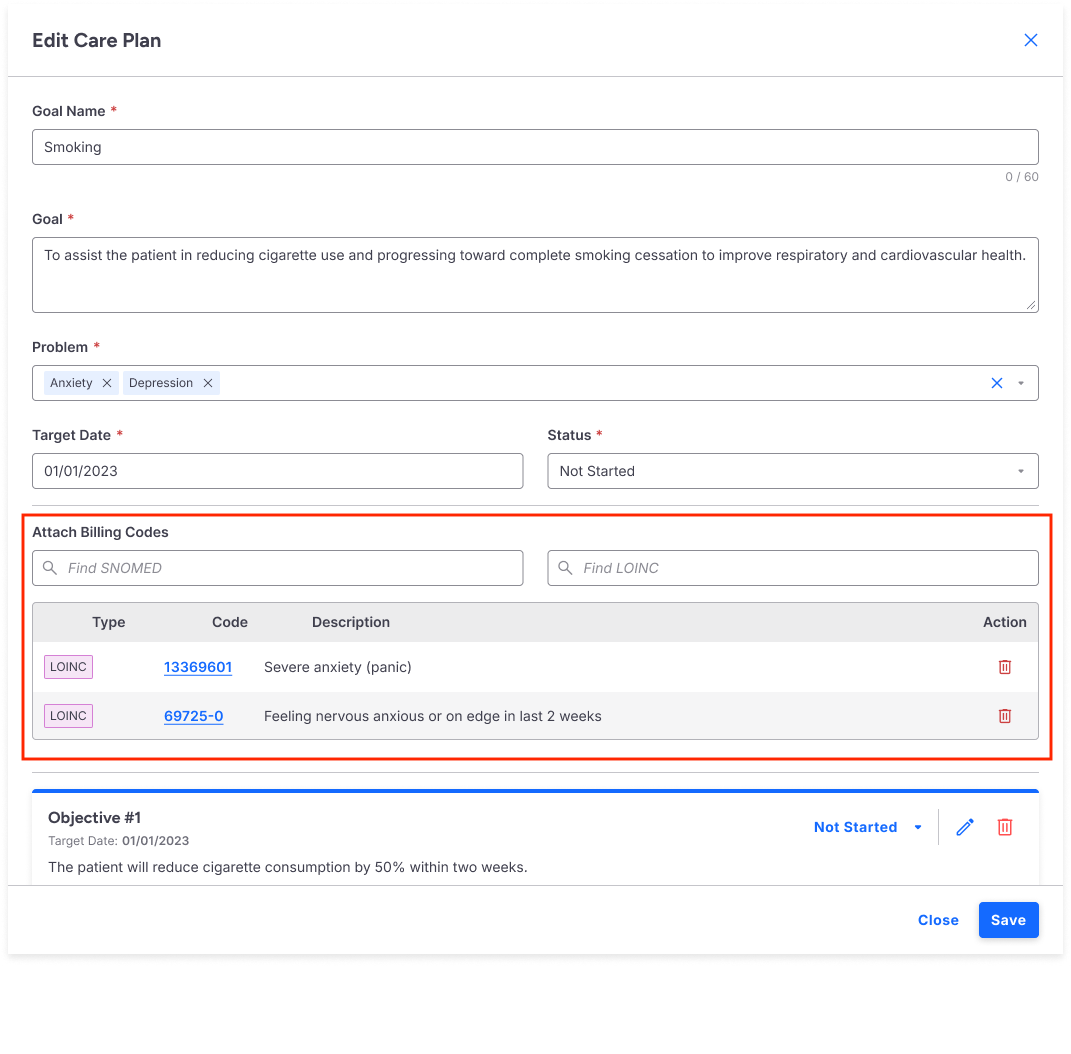Viewport: 1071px width, 1054px height.
Task: Click the Target Date field
Action: click(x=278, y=471)
